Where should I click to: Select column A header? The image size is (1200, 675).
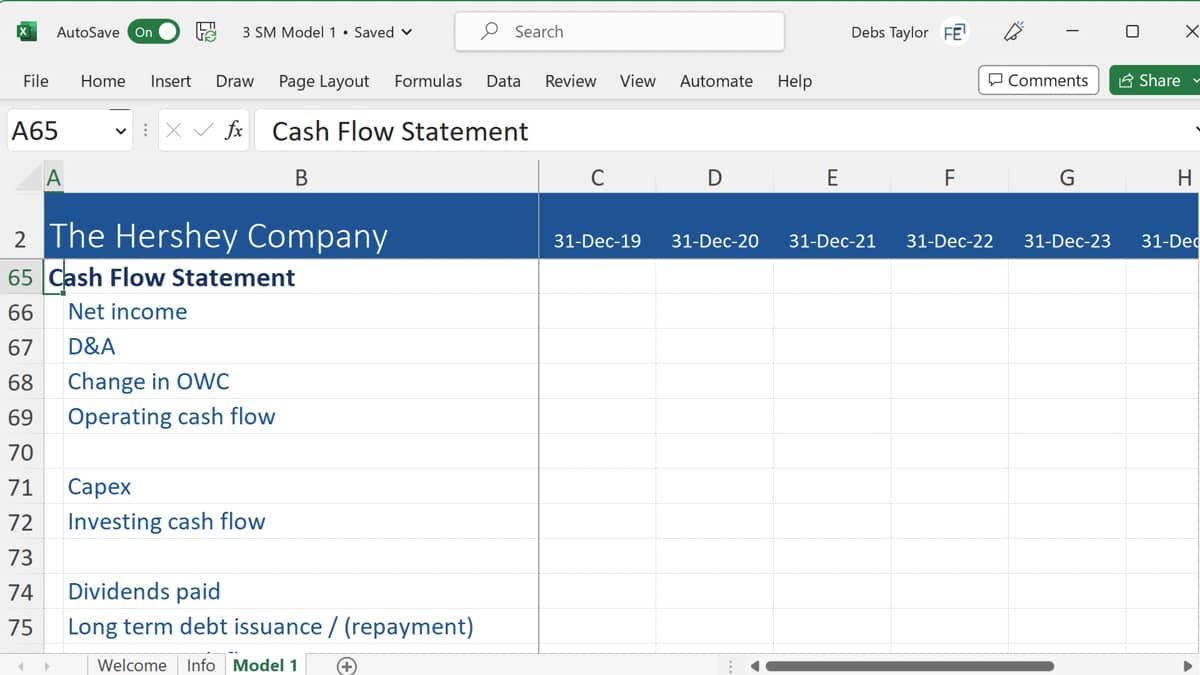(54, 178)
